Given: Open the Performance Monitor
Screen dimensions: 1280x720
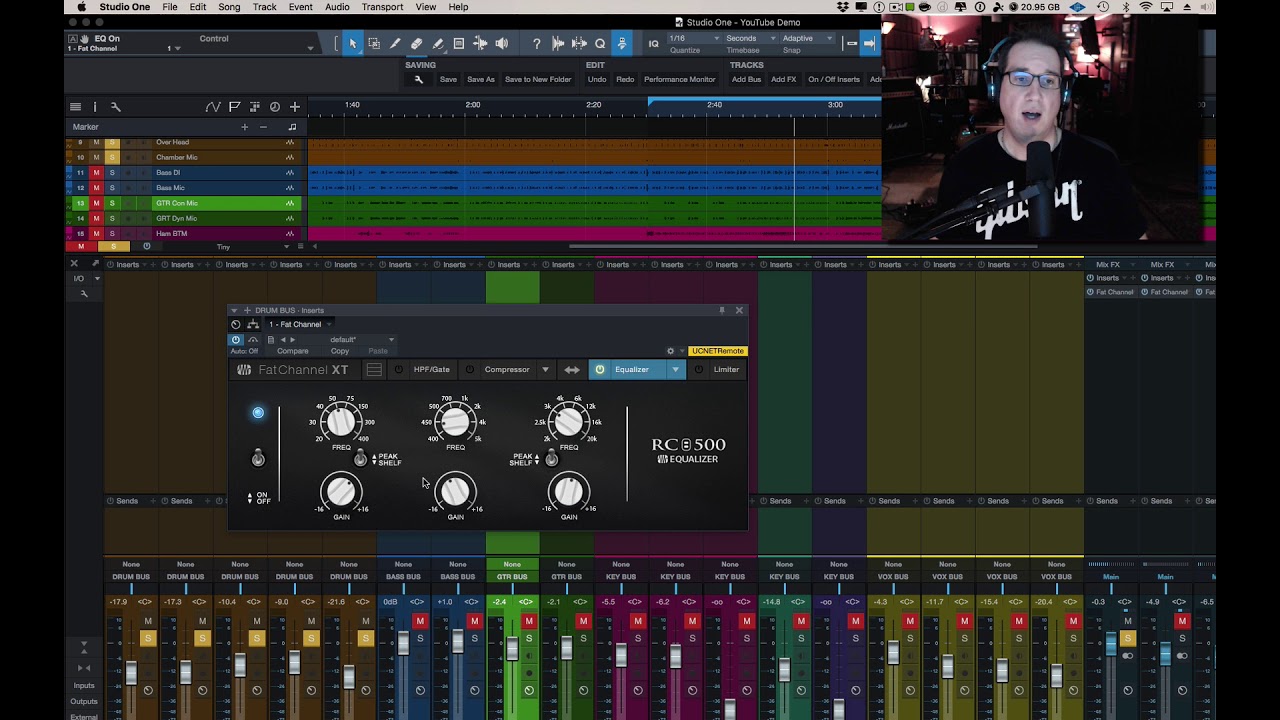Looking at the screenshot, I should click(679, 79).
